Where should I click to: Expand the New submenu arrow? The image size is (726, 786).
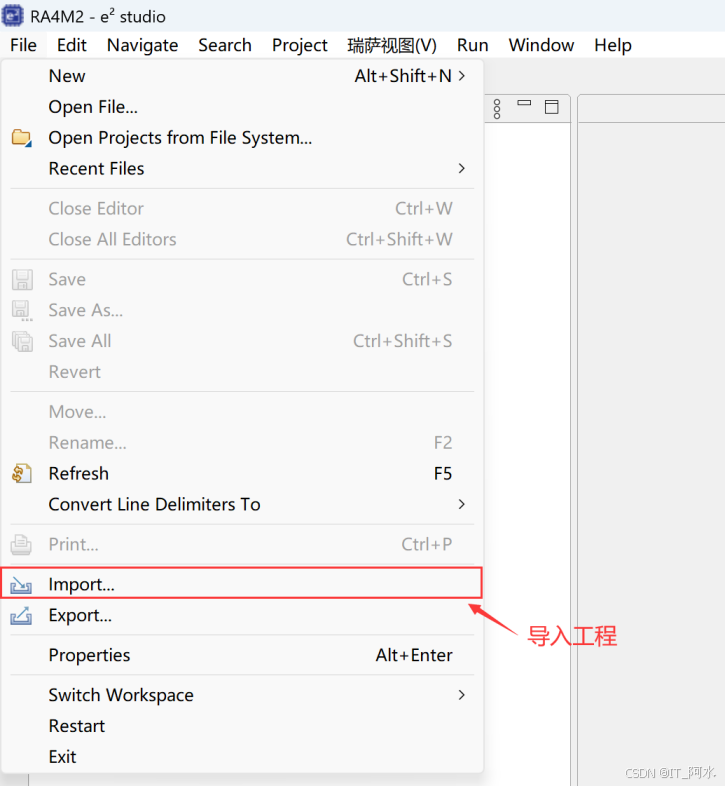462,76
